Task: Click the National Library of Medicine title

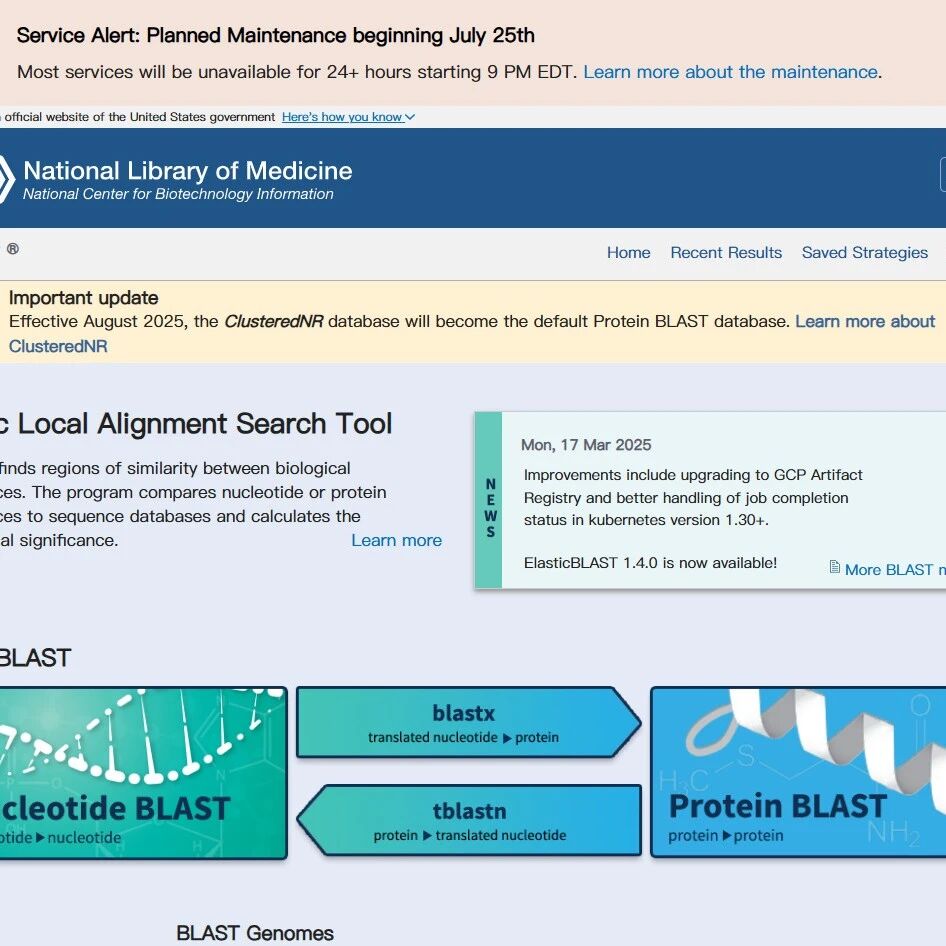Action: click(188, 170)
